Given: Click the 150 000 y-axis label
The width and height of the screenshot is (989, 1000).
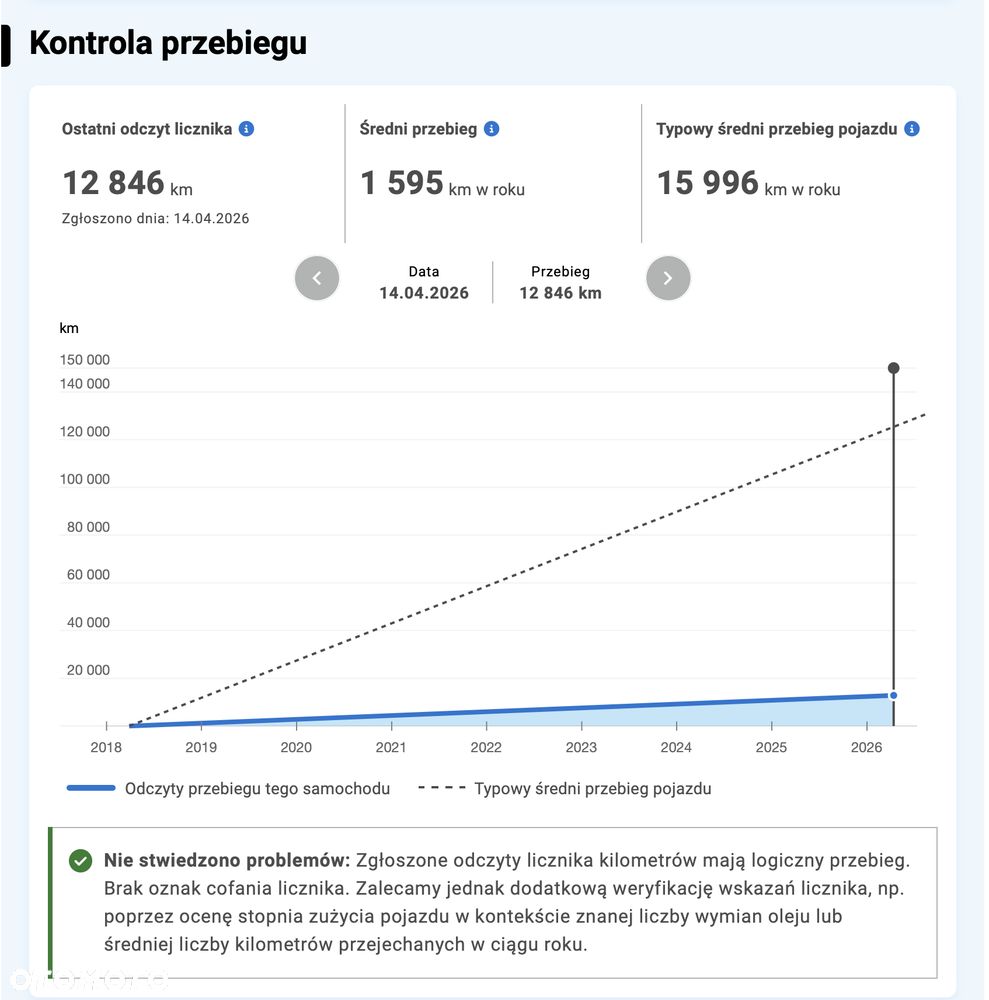Looking at the screenshot, I should 85,360.
